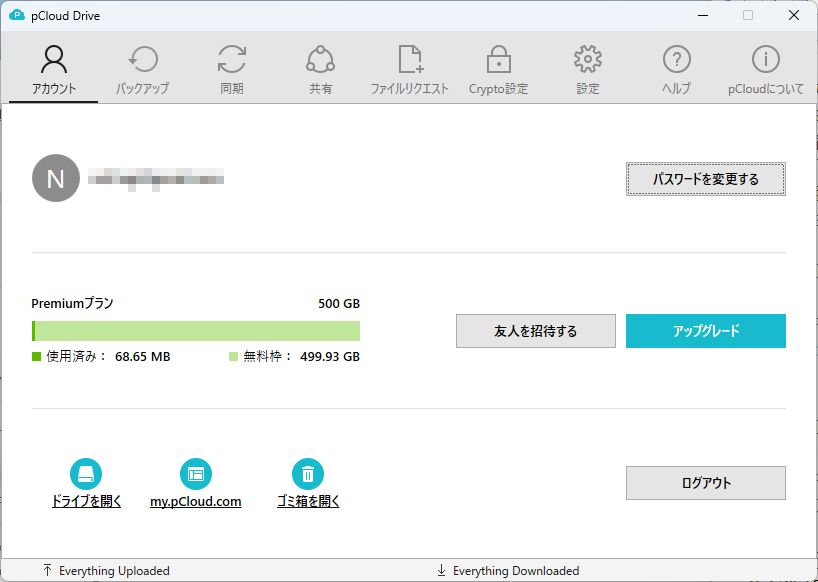Screen dimensions: 818x582
Task: Open Crypto設定 tab
Action: (498, 69)
